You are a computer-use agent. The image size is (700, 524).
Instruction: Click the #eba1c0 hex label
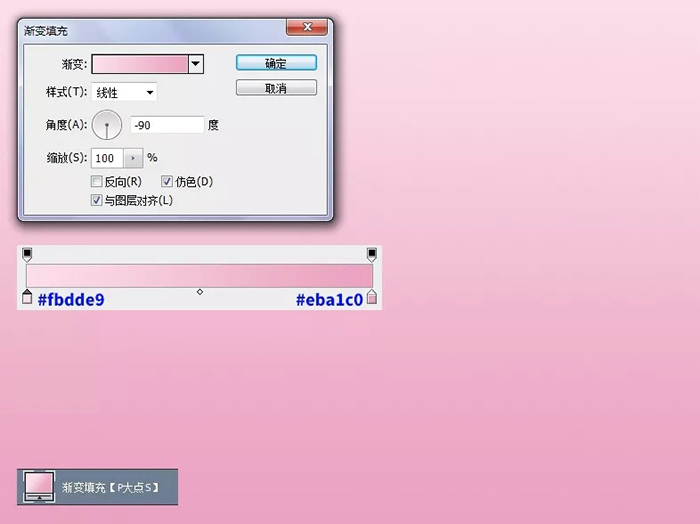tap(329, 299)
